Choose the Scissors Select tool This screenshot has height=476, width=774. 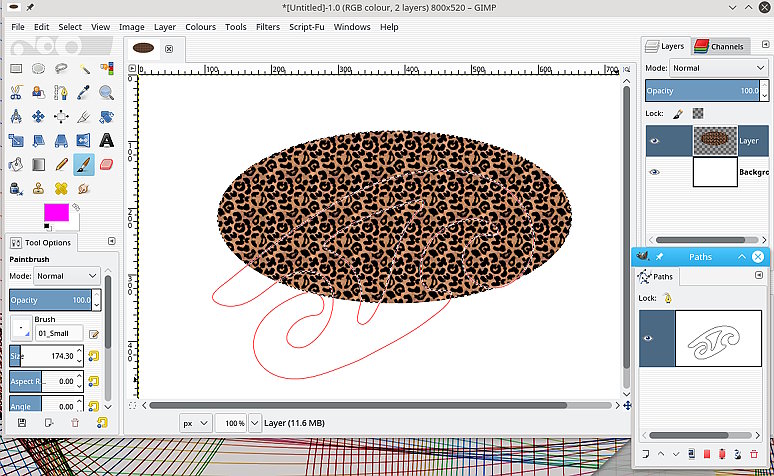pyautogui.click(x=17, y=93)
